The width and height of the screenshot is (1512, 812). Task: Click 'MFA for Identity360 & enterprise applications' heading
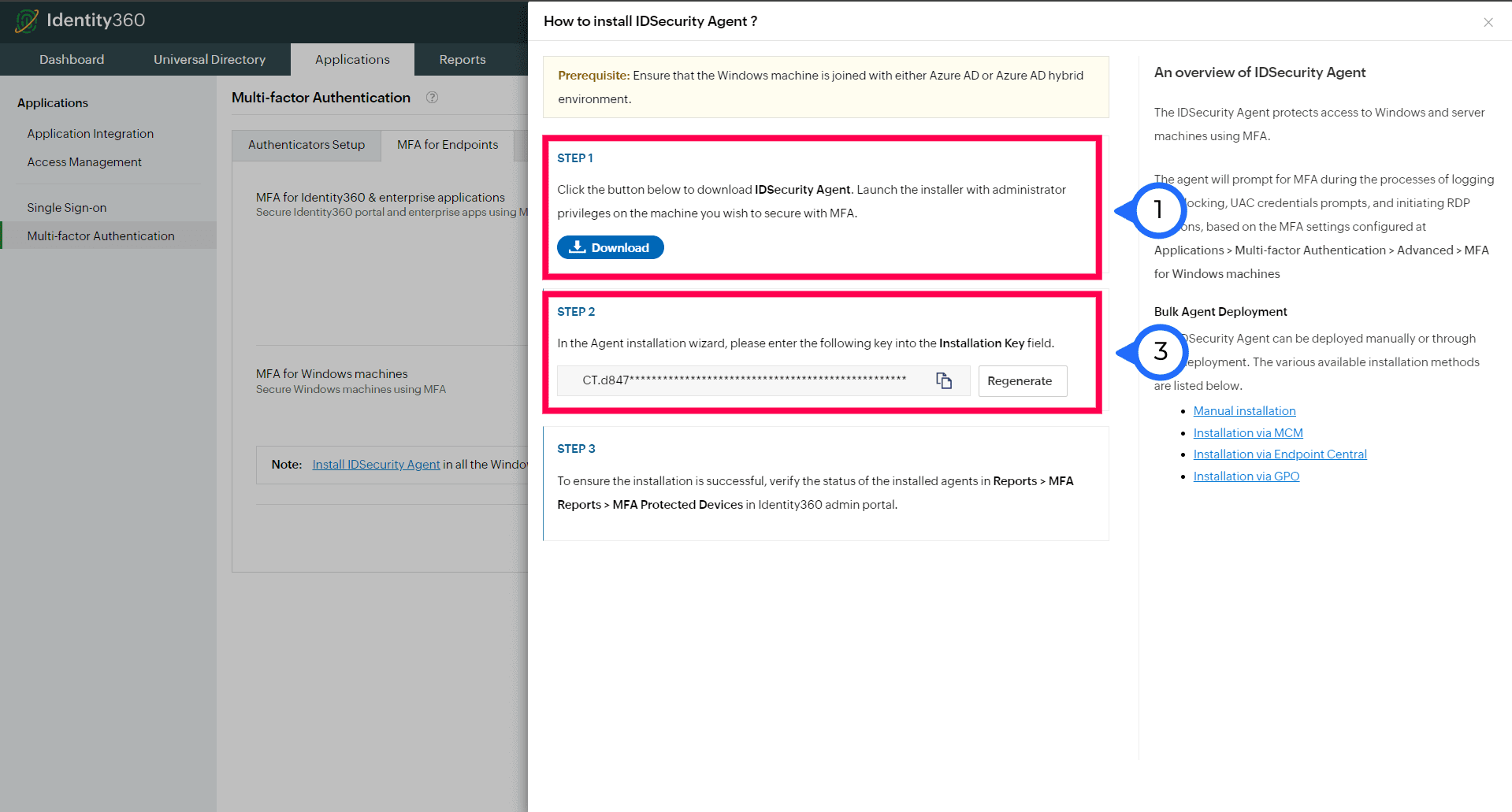[x=381, y=198]
